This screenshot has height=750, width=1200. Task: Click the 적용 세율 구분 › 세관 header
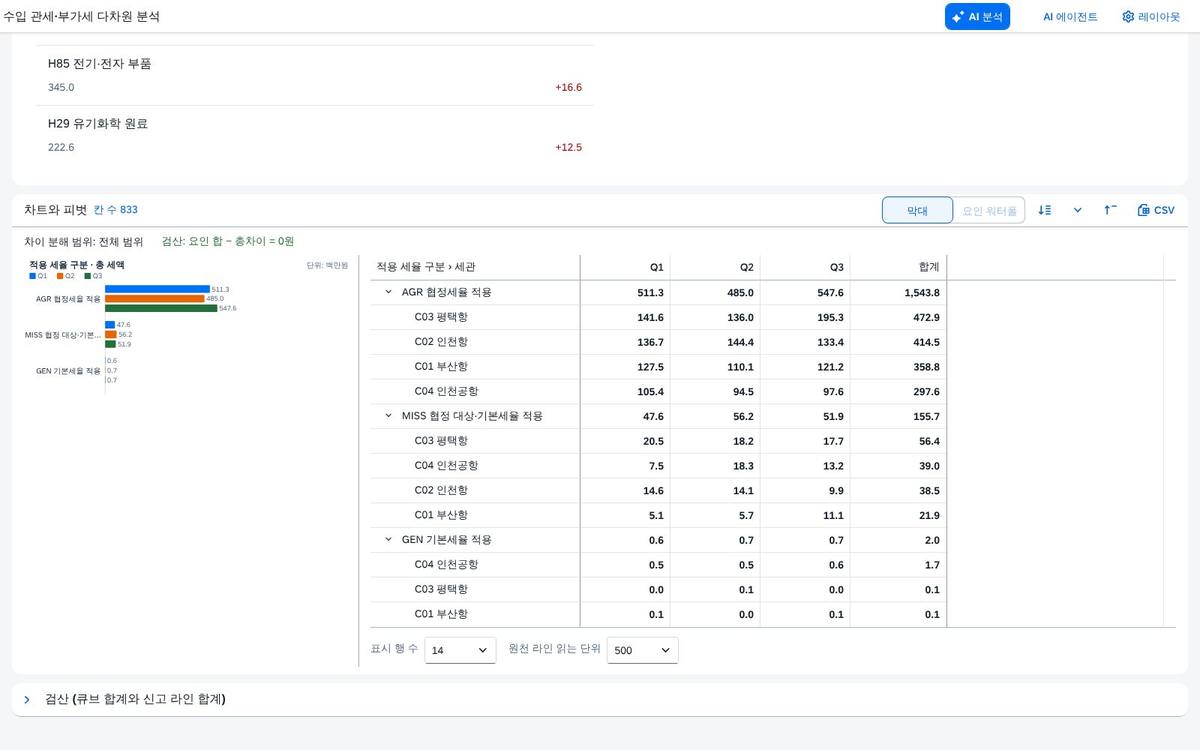(475, 267)
